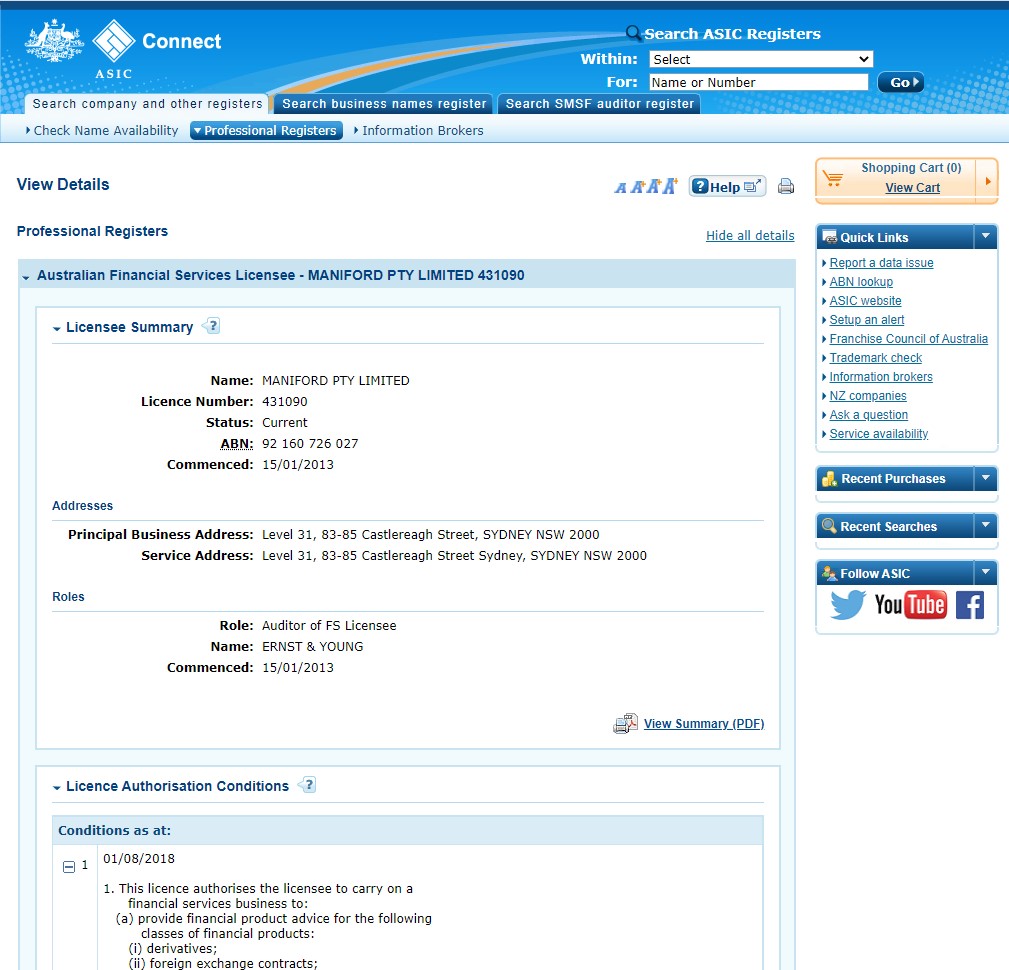Open the Help button
Image resolution: width=1009 pixels, height=970 pixels.
[727, 187]
